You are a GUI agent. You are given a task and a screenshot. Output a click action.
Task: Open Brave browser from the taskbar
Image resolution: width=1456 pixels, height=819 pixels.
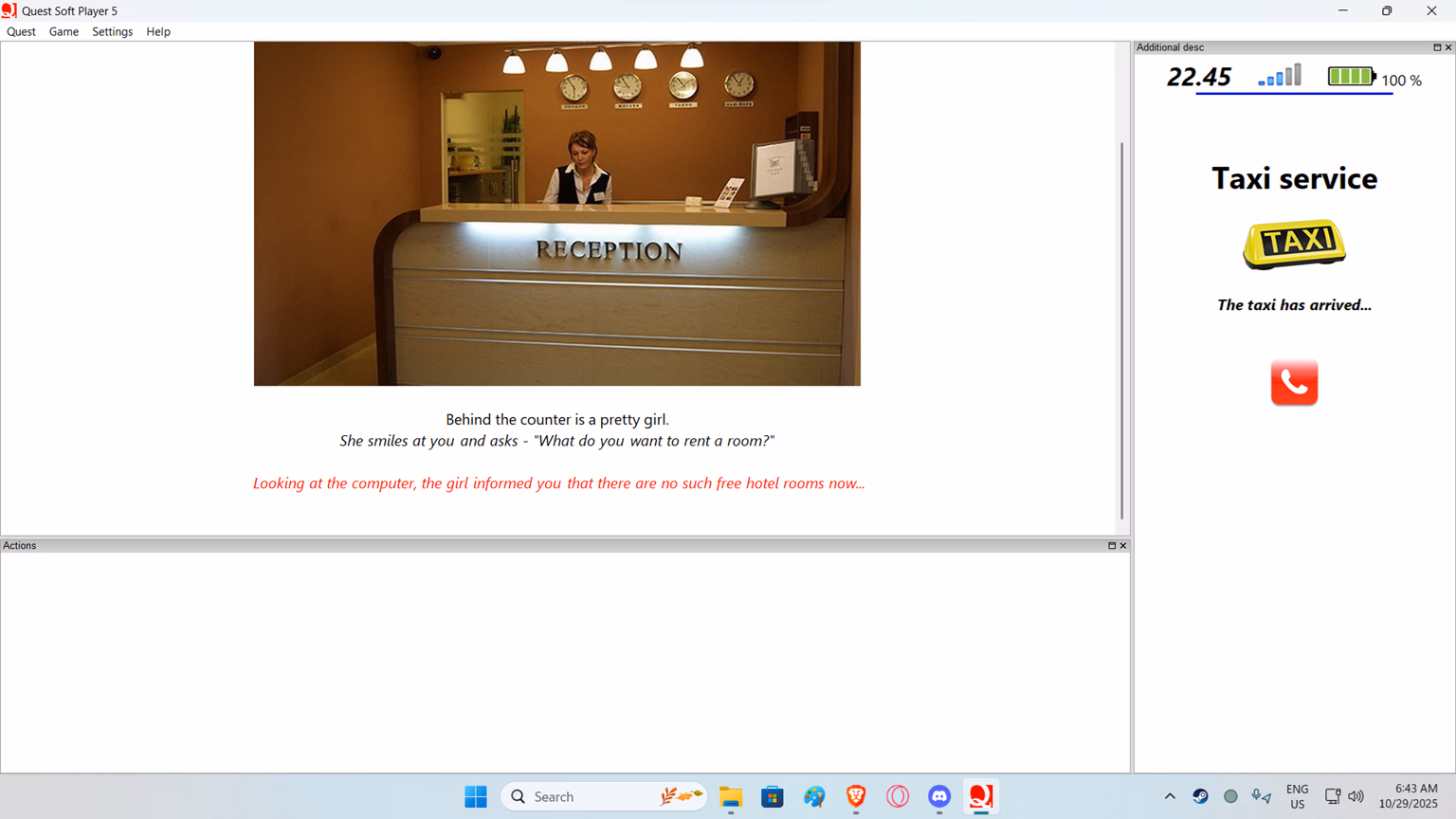[x=856, y=796]
